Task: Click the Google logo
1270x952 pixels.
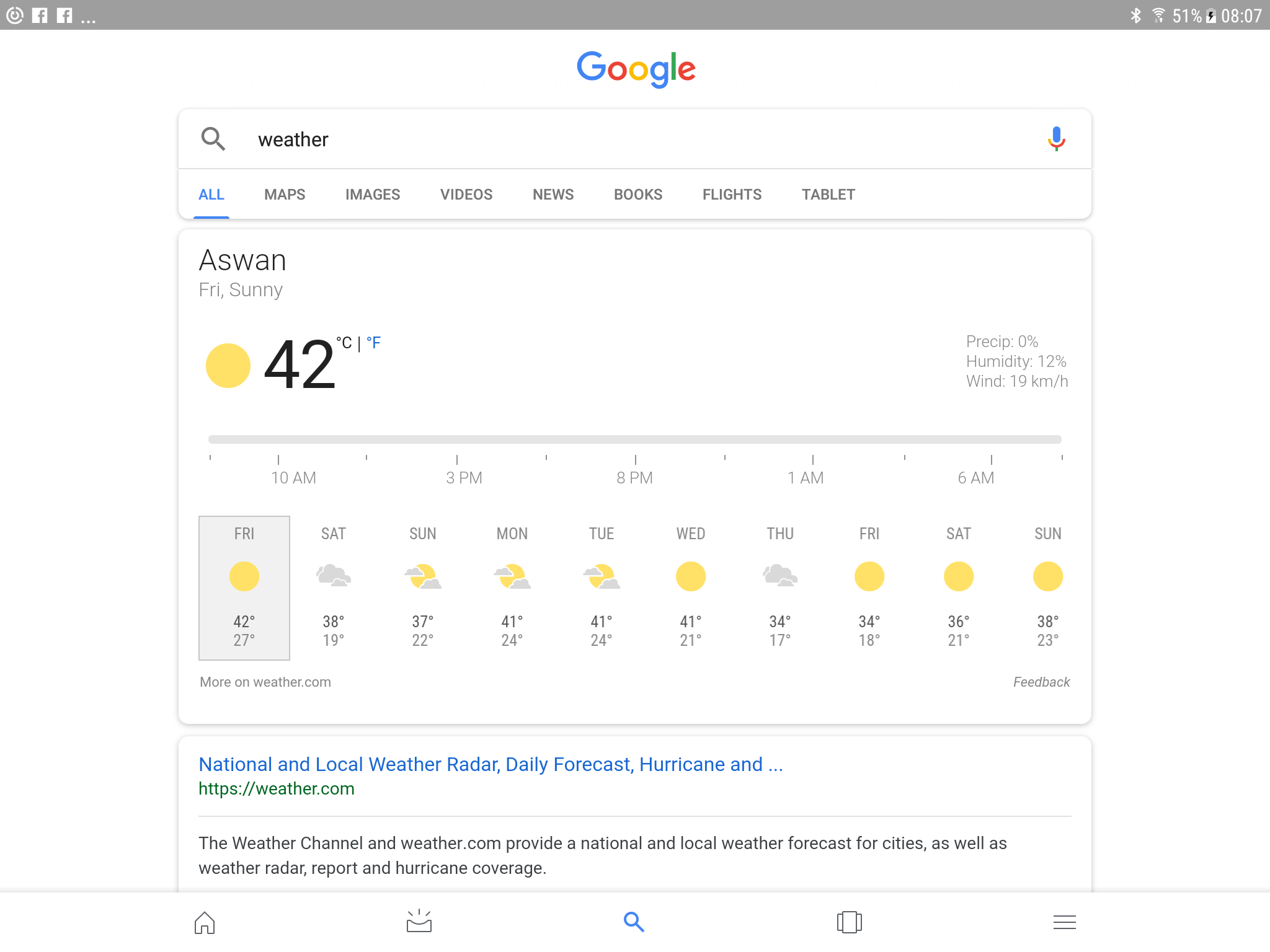Action: pos(636,69)
